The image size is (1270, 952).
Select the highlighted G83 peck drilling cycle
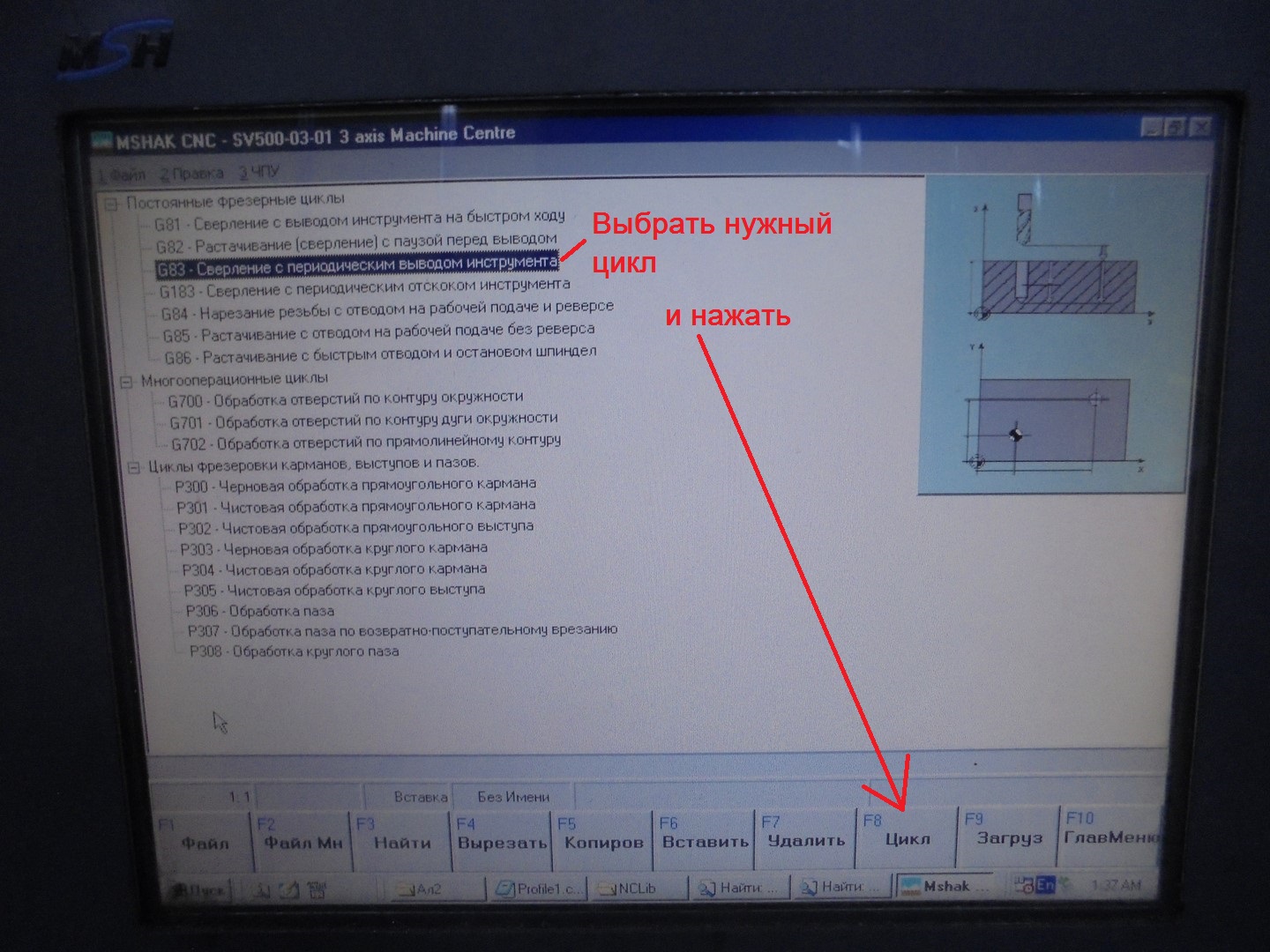[357, 265]
